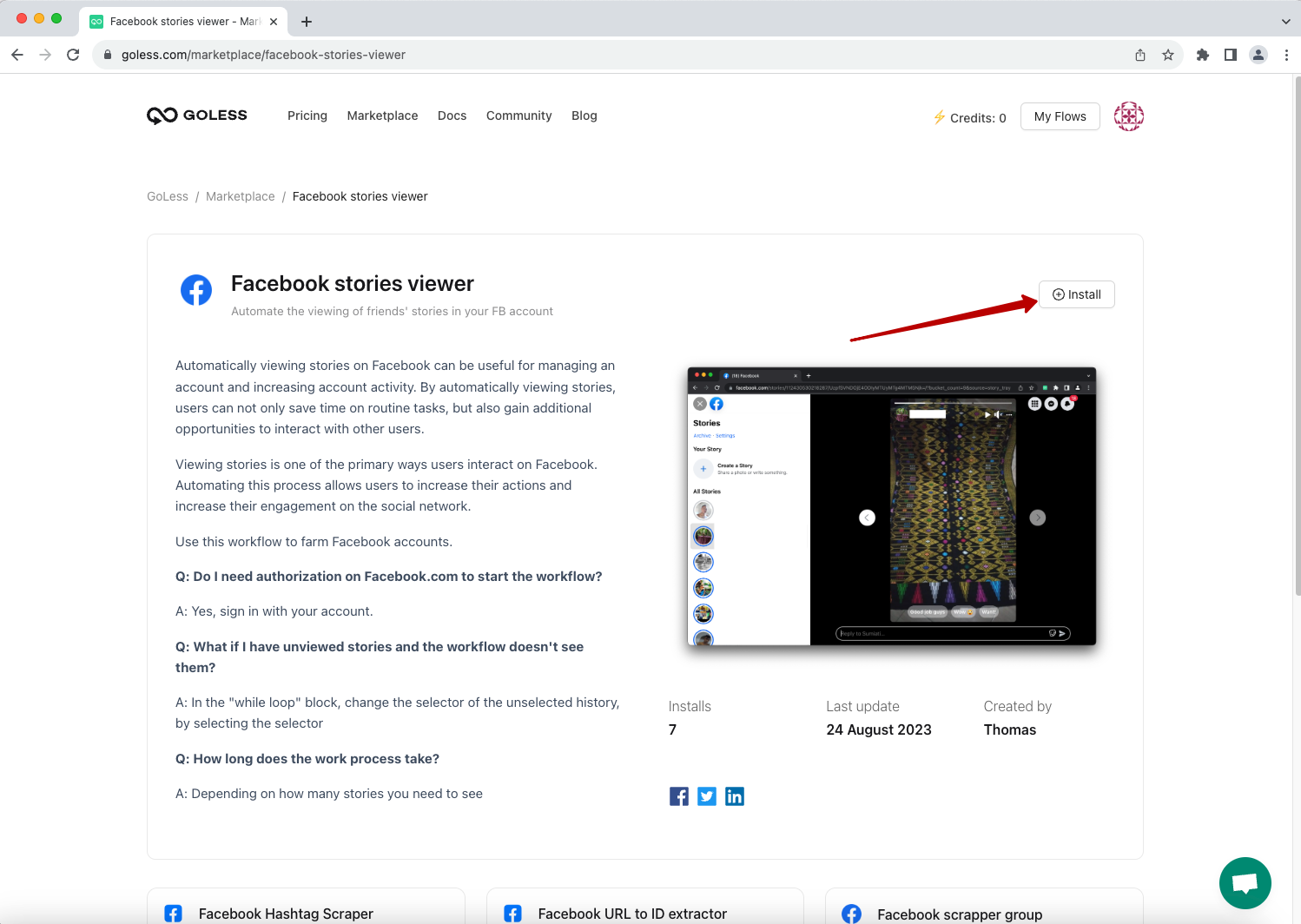Share on Twitter

pyautogui.click(x=707, y=796)
